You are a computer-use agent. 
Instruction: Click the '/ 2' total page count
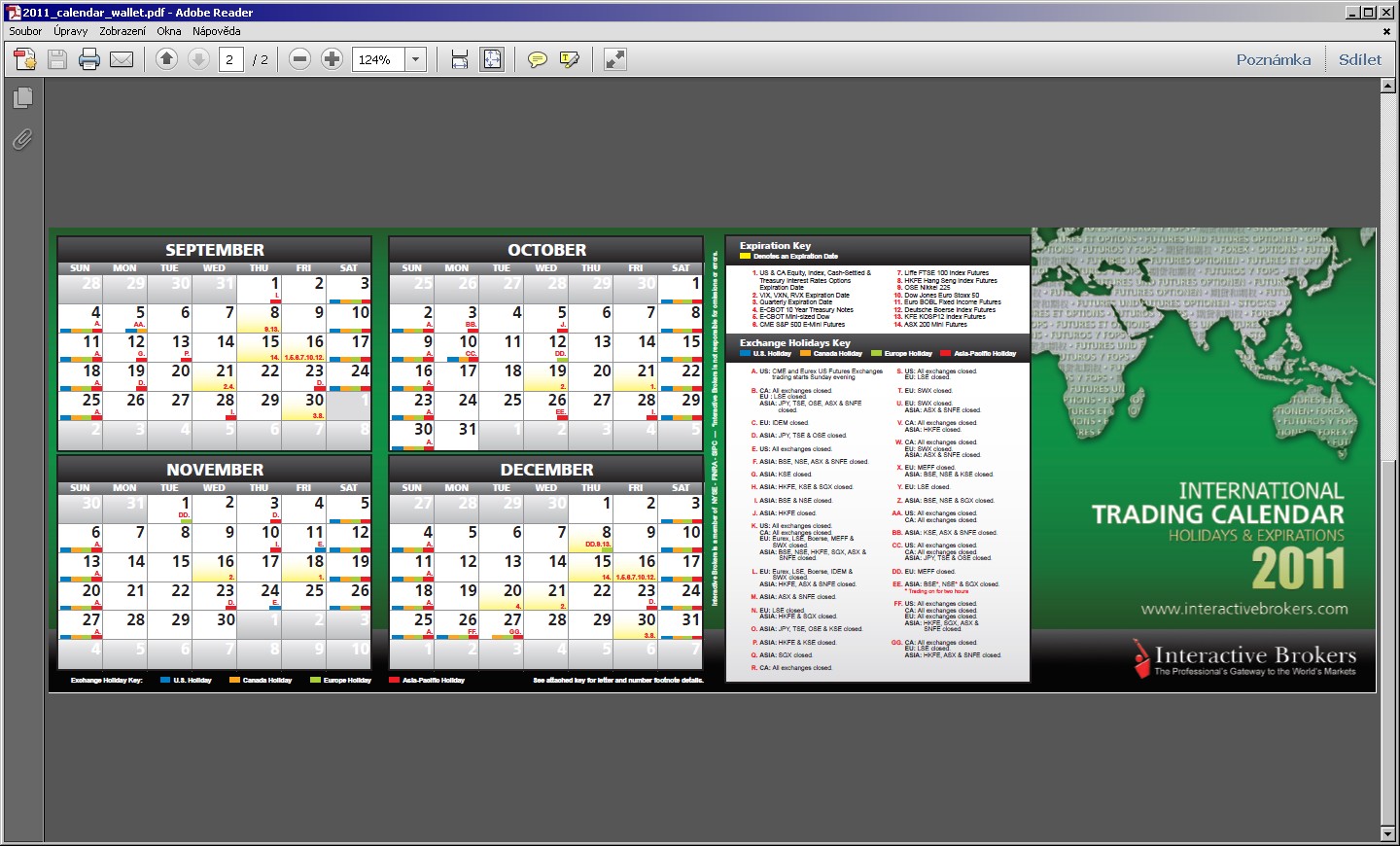pos(261,59)
